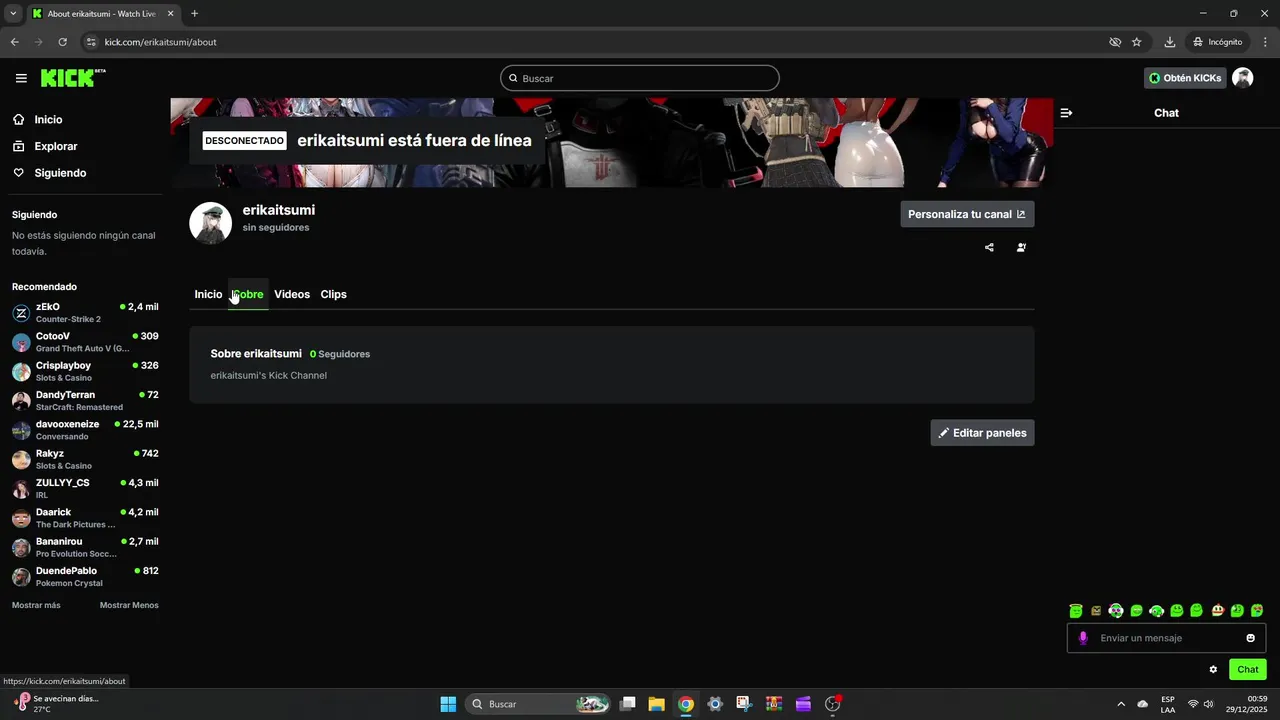Open ZULLYY_CS recommended channel

pyautogui.click(x=85, y=489)
